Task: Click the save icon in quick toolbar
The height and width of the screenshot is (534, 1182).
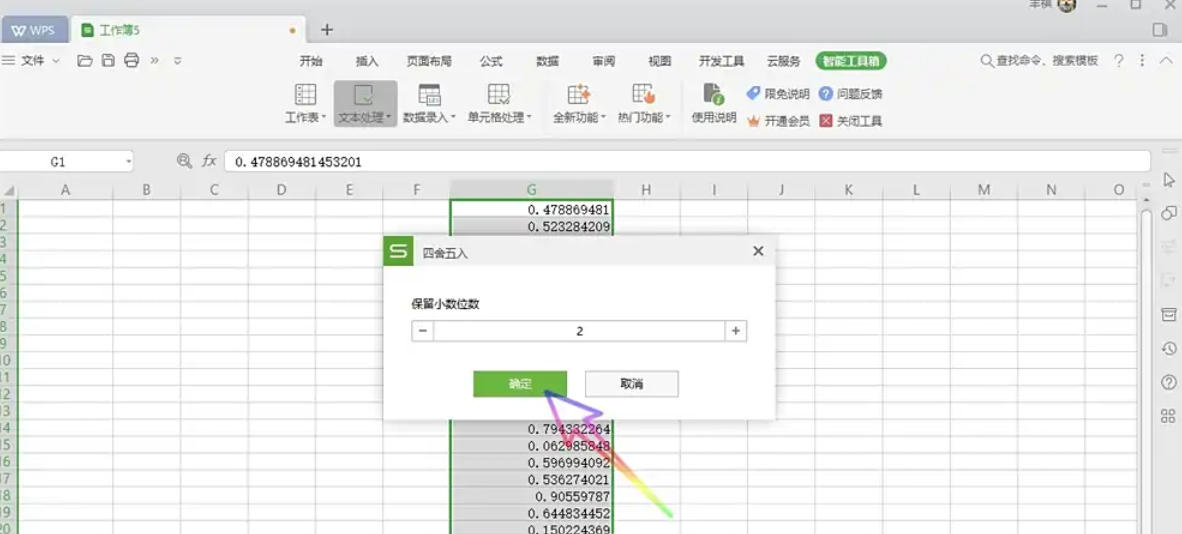Action: coord(108,60)
